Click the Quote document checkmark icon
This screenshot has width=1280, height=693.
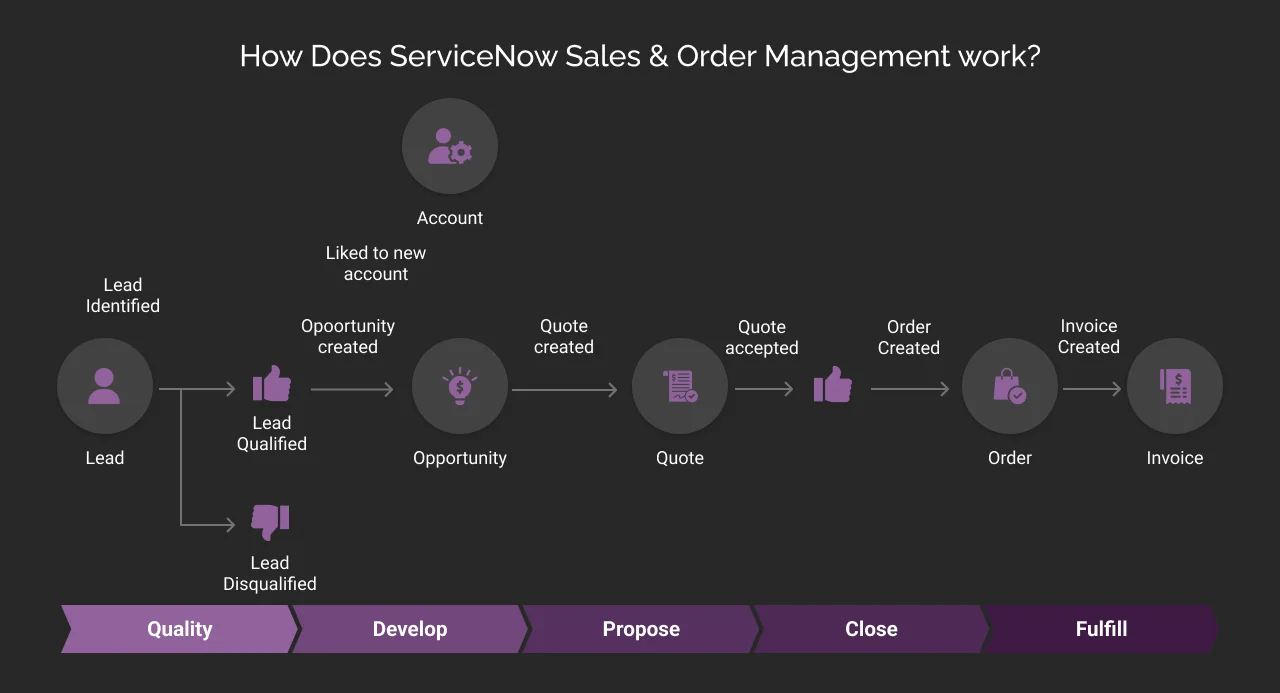pos(680,386)
